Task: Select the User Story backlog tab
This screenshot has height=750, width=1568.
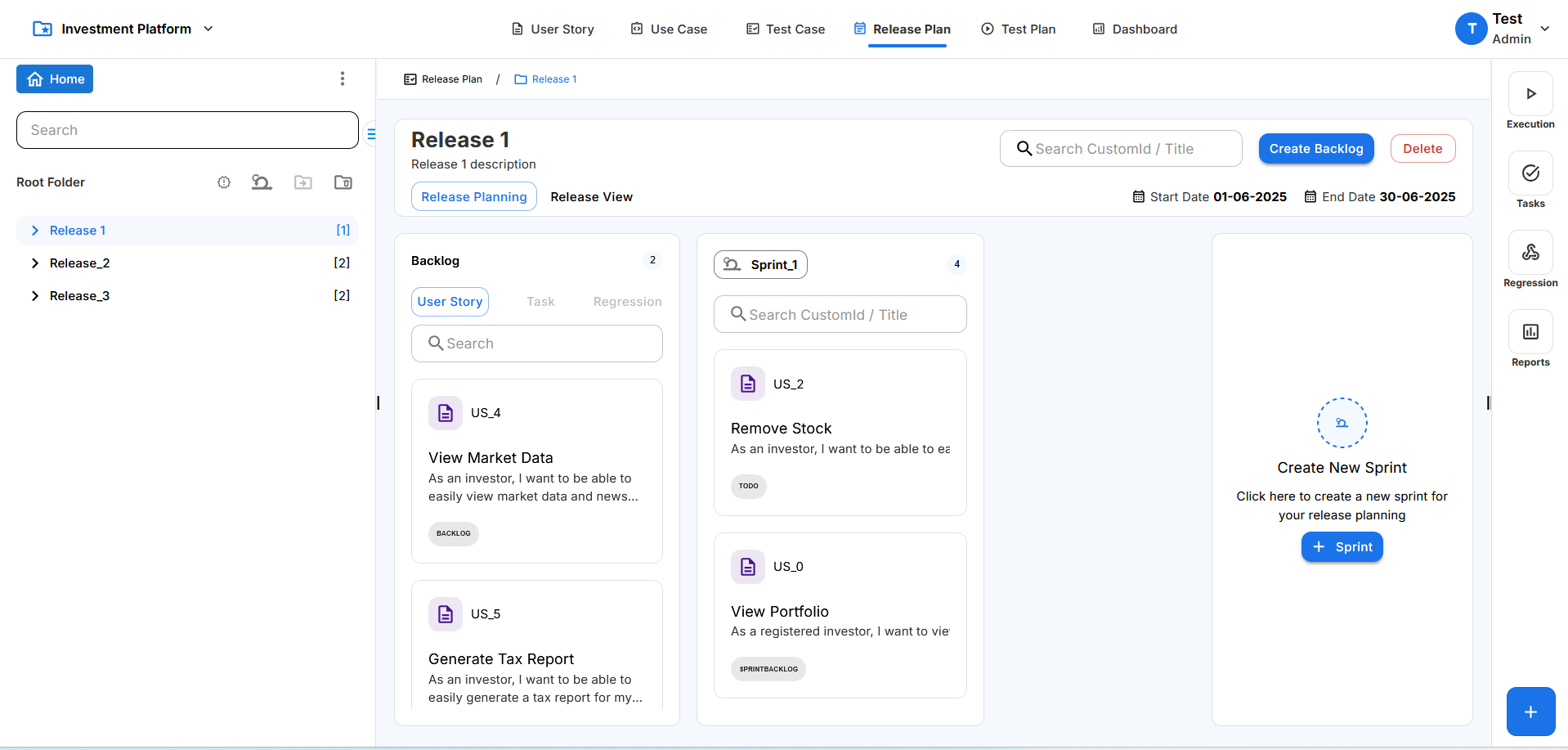Action: coord(450,302)
